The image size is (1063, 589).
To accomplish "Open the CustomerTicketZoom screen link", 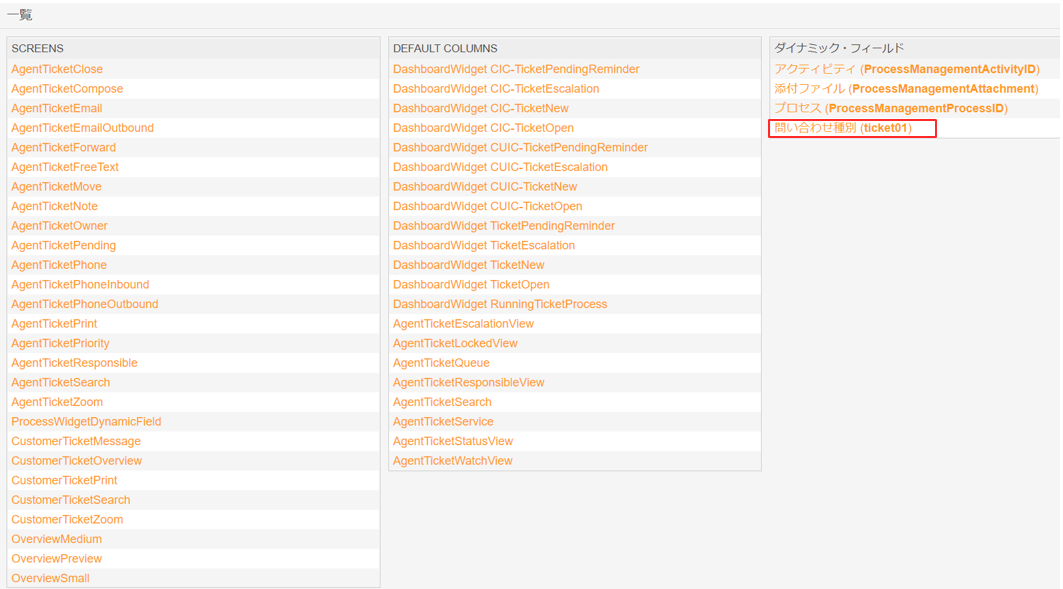I will tap(67, 520).
